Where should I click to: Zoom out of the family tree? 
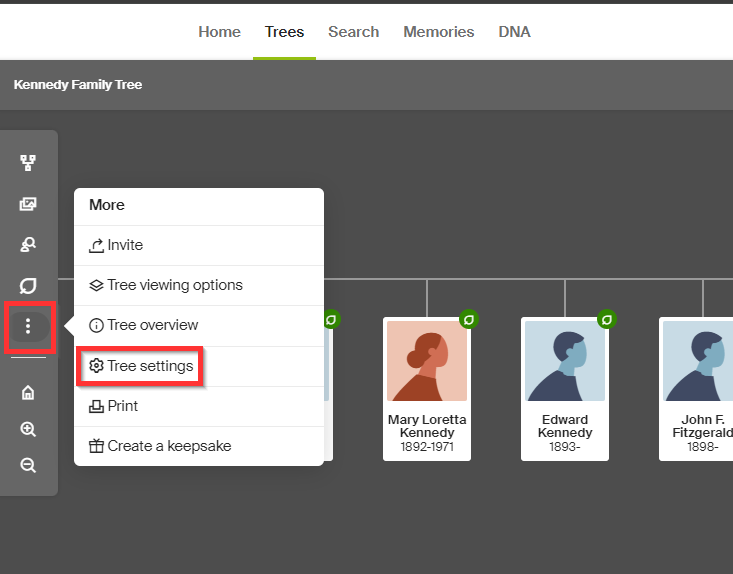point(28,465)
